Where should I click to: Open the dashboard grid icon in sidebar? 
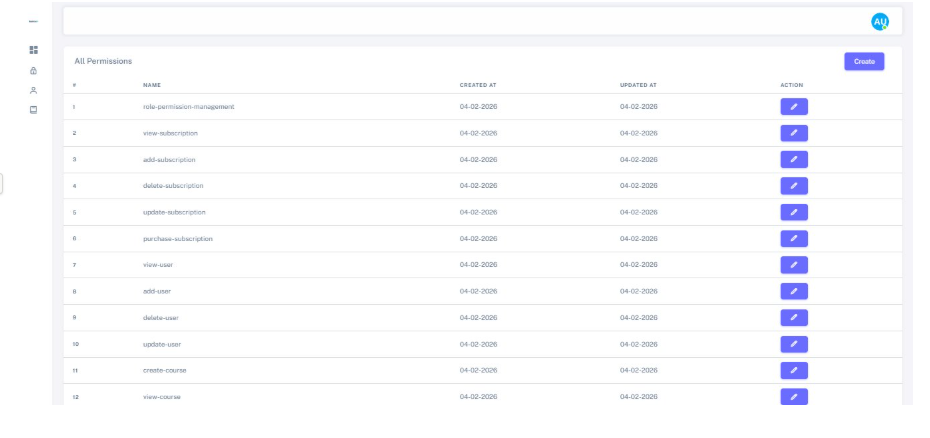(33, 50)
